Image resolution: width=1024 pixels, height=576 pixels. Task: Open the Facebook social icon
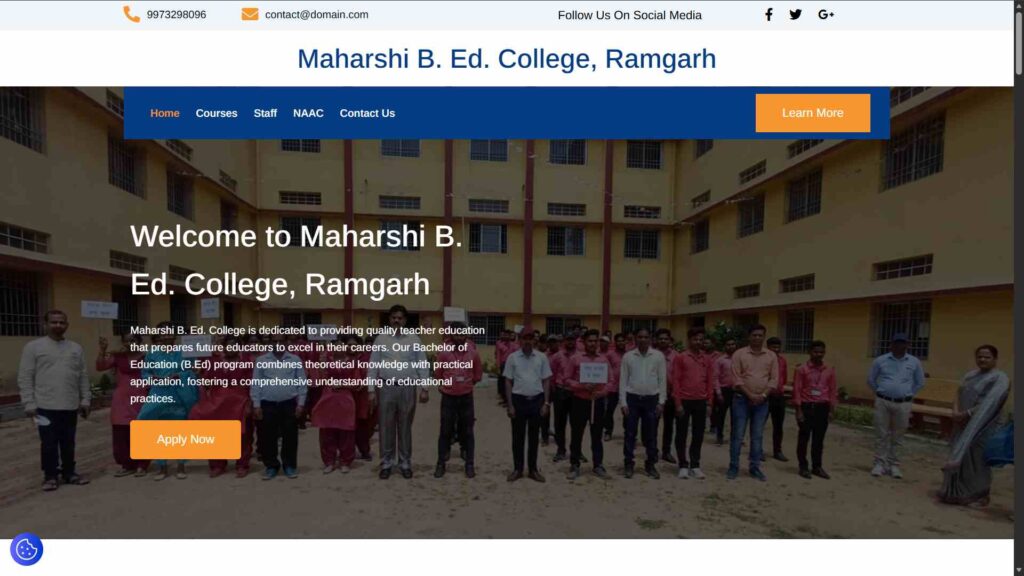point(769,14)
